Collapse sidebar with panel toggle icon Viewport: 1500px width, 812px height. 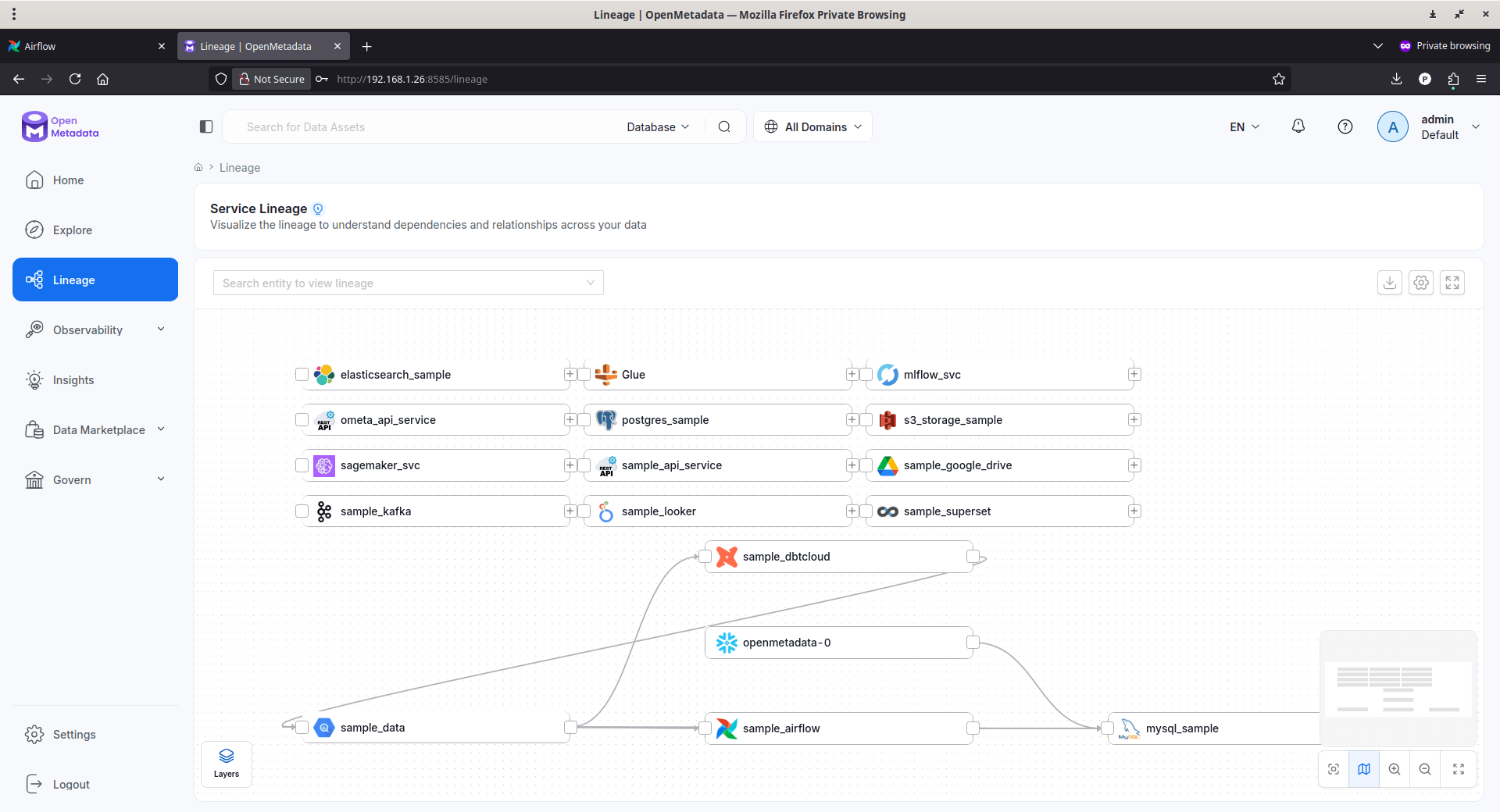(206, 126)
